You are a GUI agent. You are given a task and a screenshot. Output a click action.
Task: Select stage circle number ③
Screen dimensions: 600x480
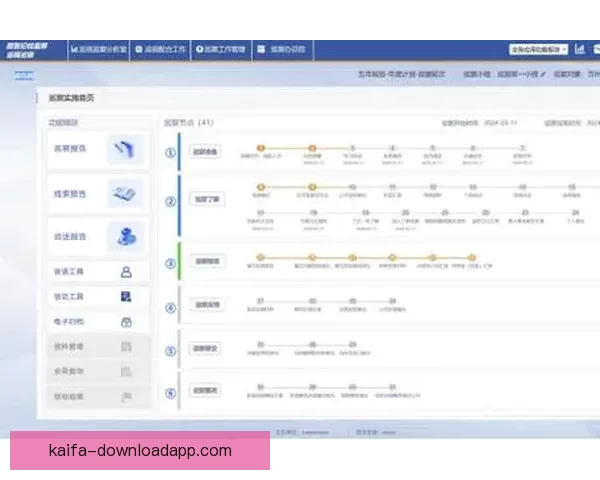pos(170,264)
